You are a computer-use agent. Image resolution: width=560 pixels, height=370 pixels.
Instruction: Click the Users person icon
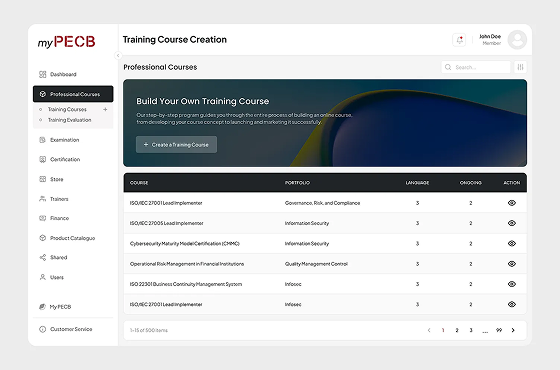click(42, 277)
